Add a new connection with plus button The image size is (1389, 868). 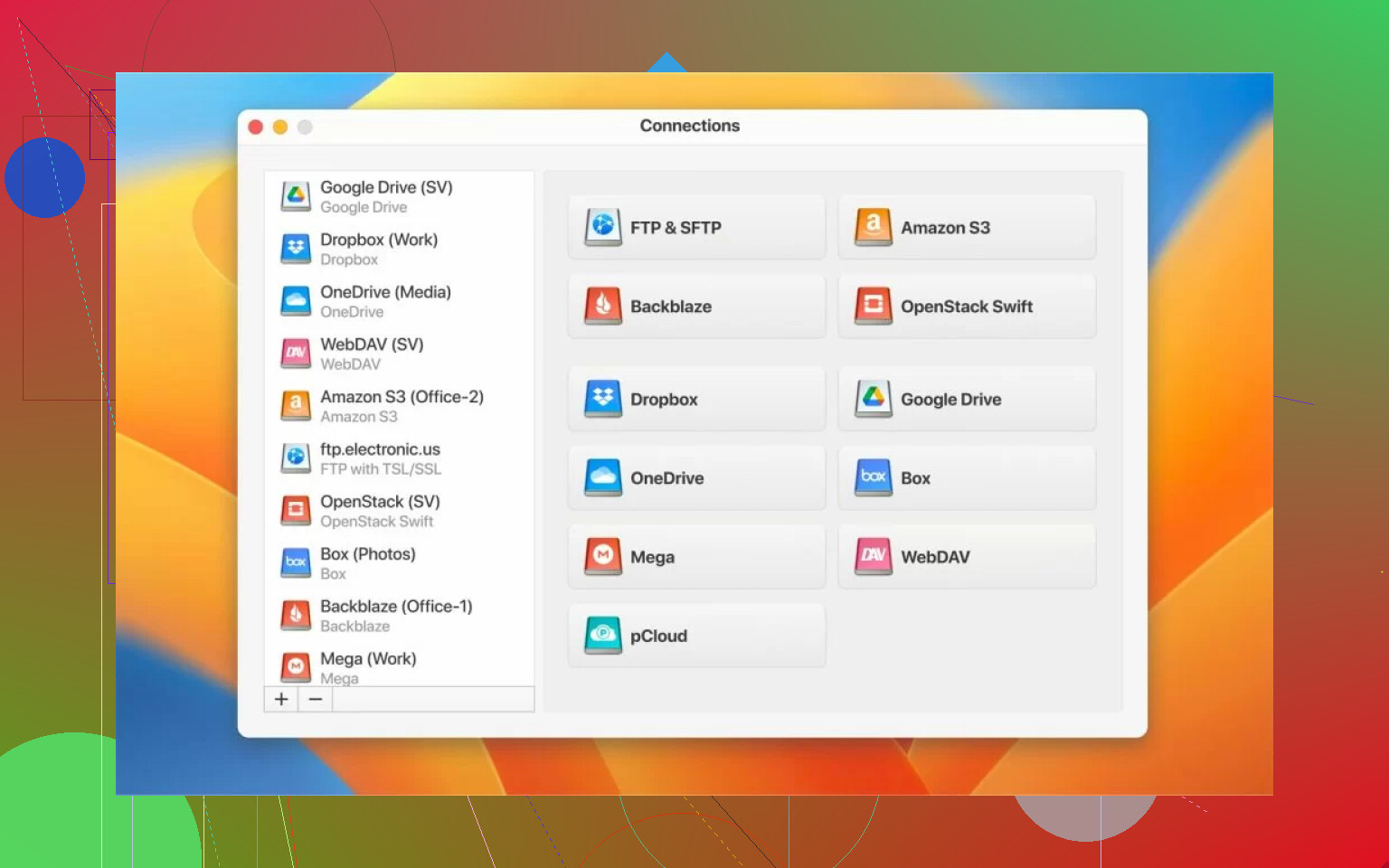point(281,699)
